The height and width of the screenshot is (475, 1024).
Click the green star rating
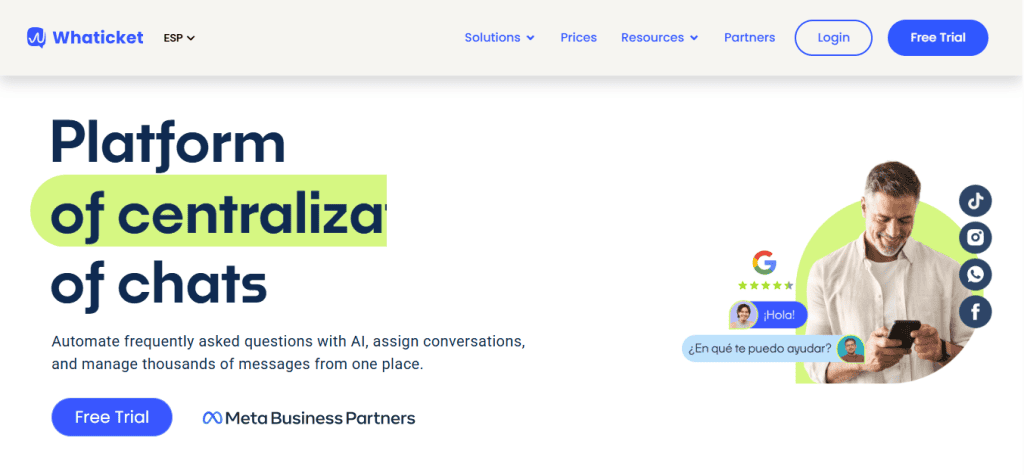click(765, 285)
